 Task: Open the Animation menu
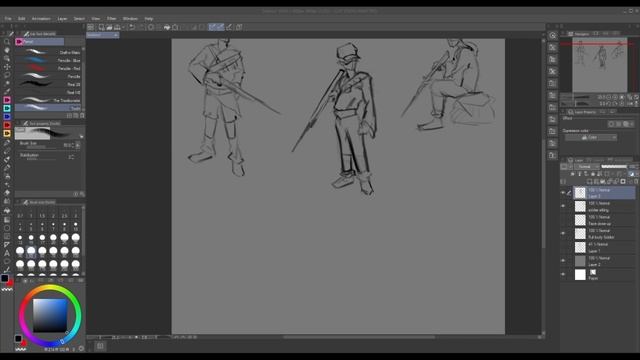coord(41,19)
